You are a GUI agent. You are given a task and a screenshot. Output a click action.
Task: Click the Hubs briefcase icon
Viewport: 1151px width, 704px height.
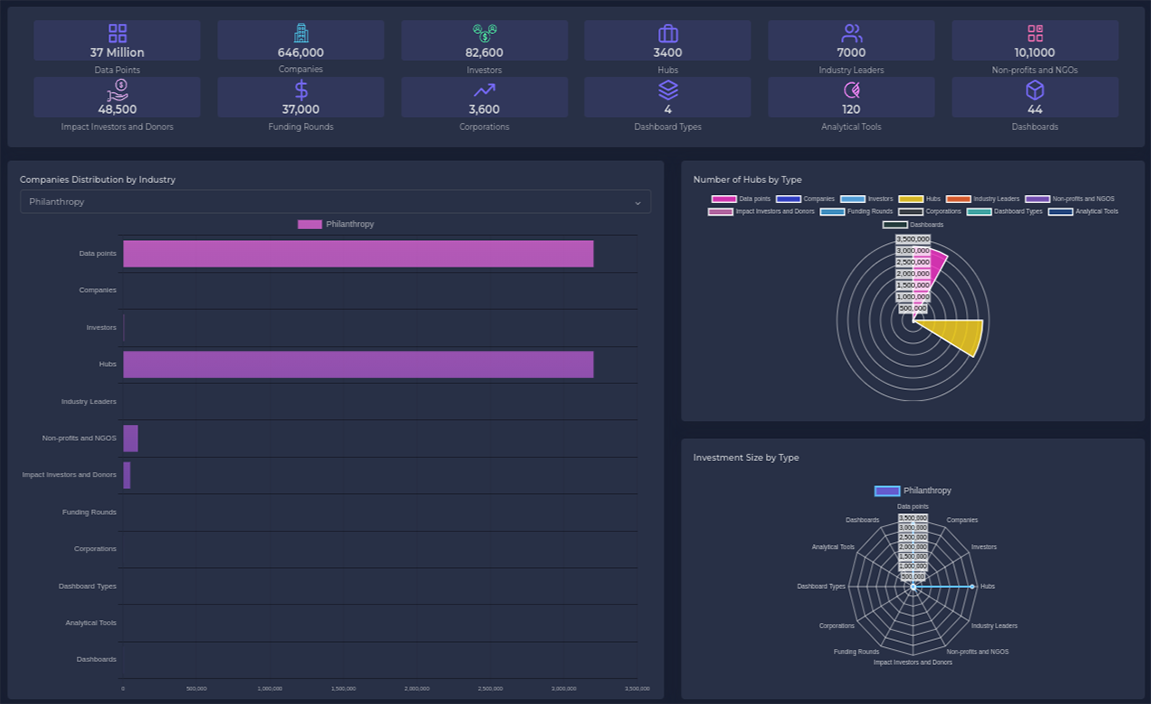[x=668, y=34]
